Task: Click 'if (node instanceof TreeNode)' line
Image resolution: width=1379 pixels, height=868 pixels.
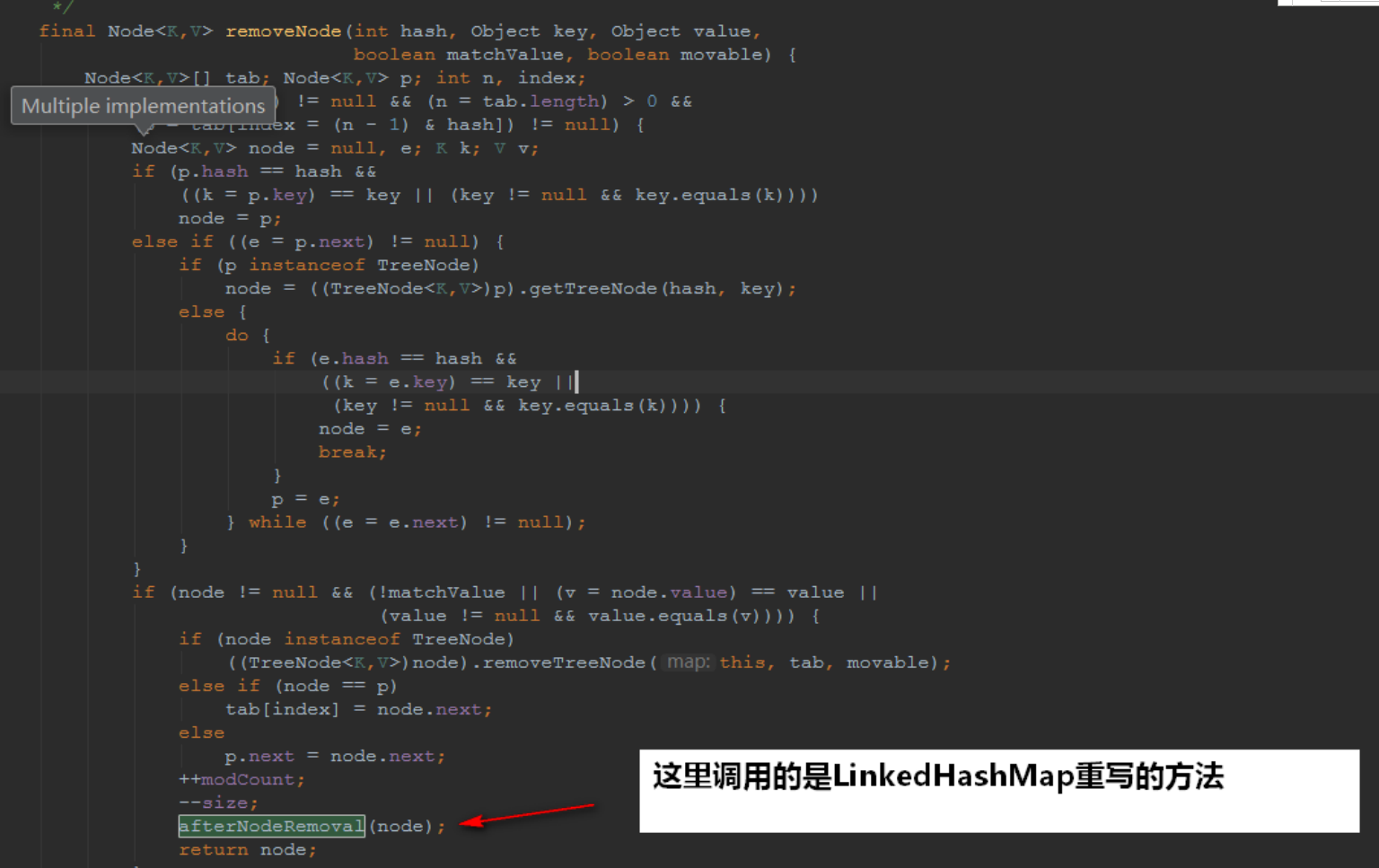Action: coord(347,638)
